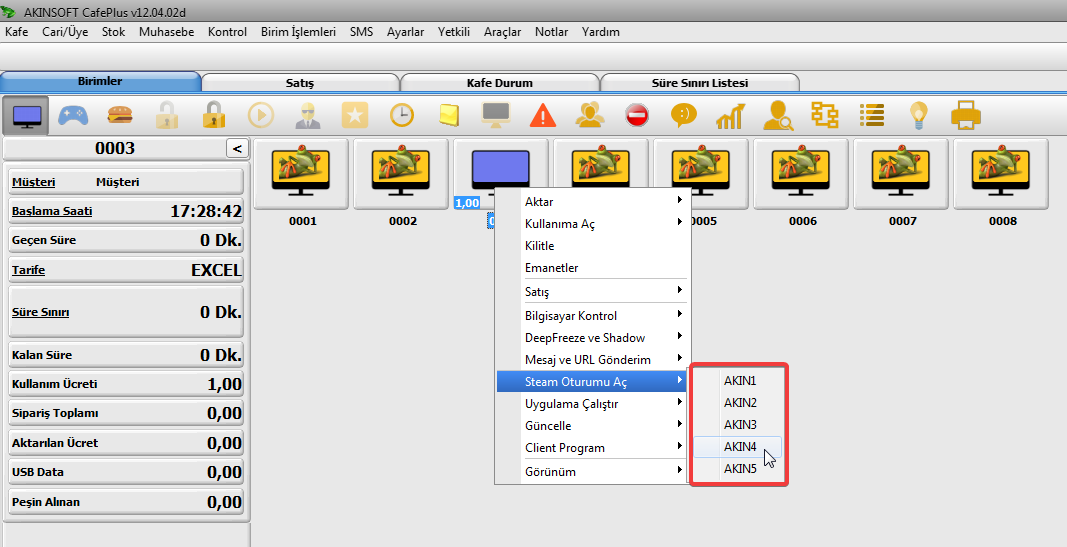Viewport: 1067px width, 547px height.
Task: Click the hierarchy tree icon
Action: 825,116
